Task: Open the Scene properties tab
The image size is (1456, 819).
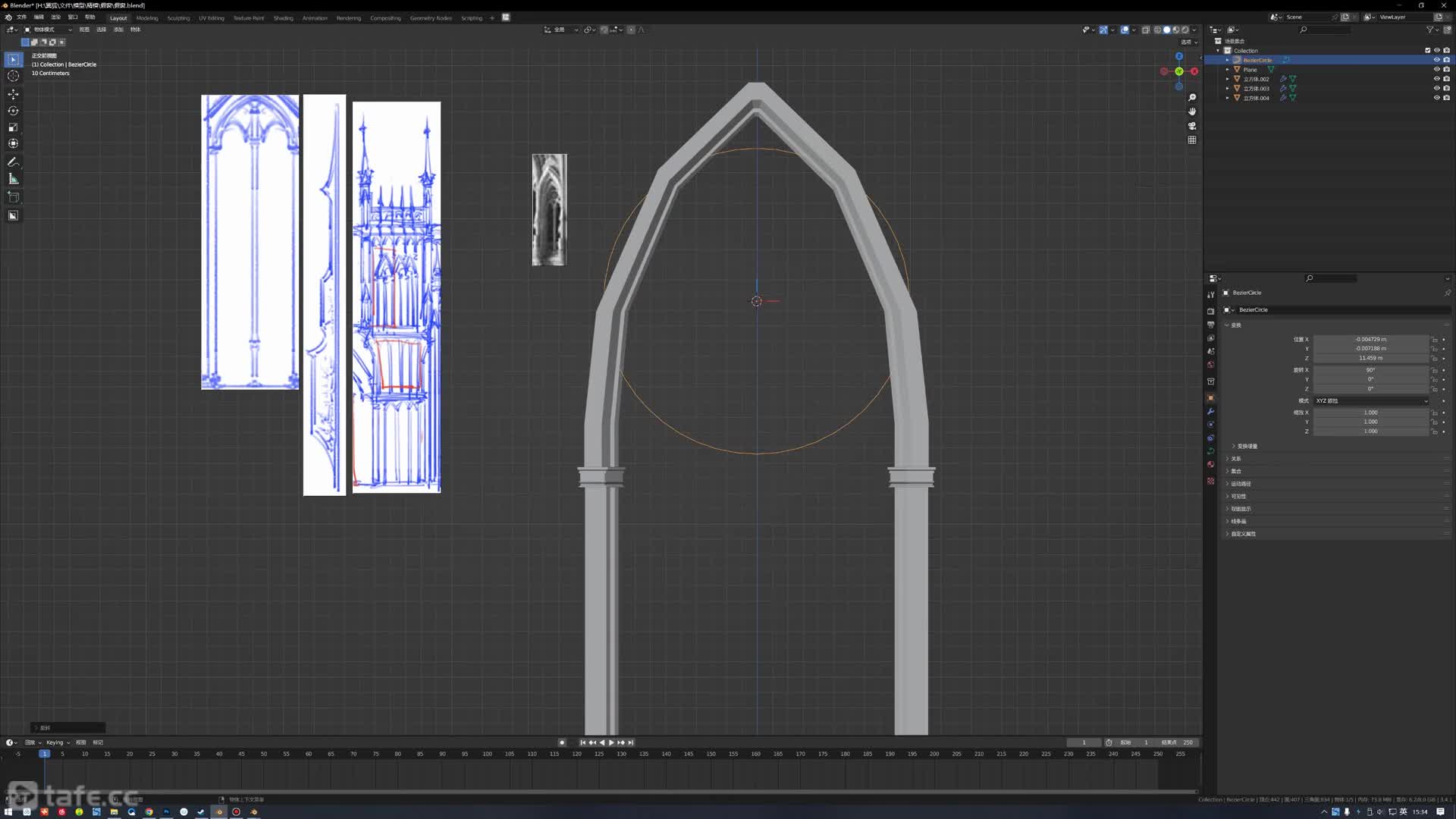Action: pyautogui.click(x=1210, y=352)
